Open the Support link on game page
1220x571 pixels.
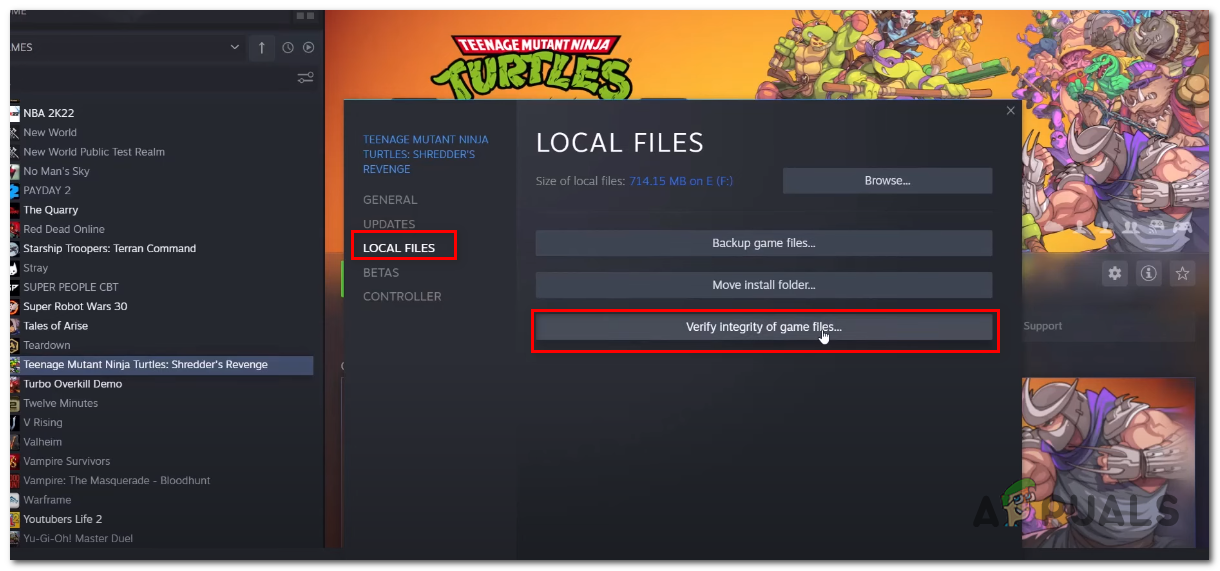(x=1043, y=326)
